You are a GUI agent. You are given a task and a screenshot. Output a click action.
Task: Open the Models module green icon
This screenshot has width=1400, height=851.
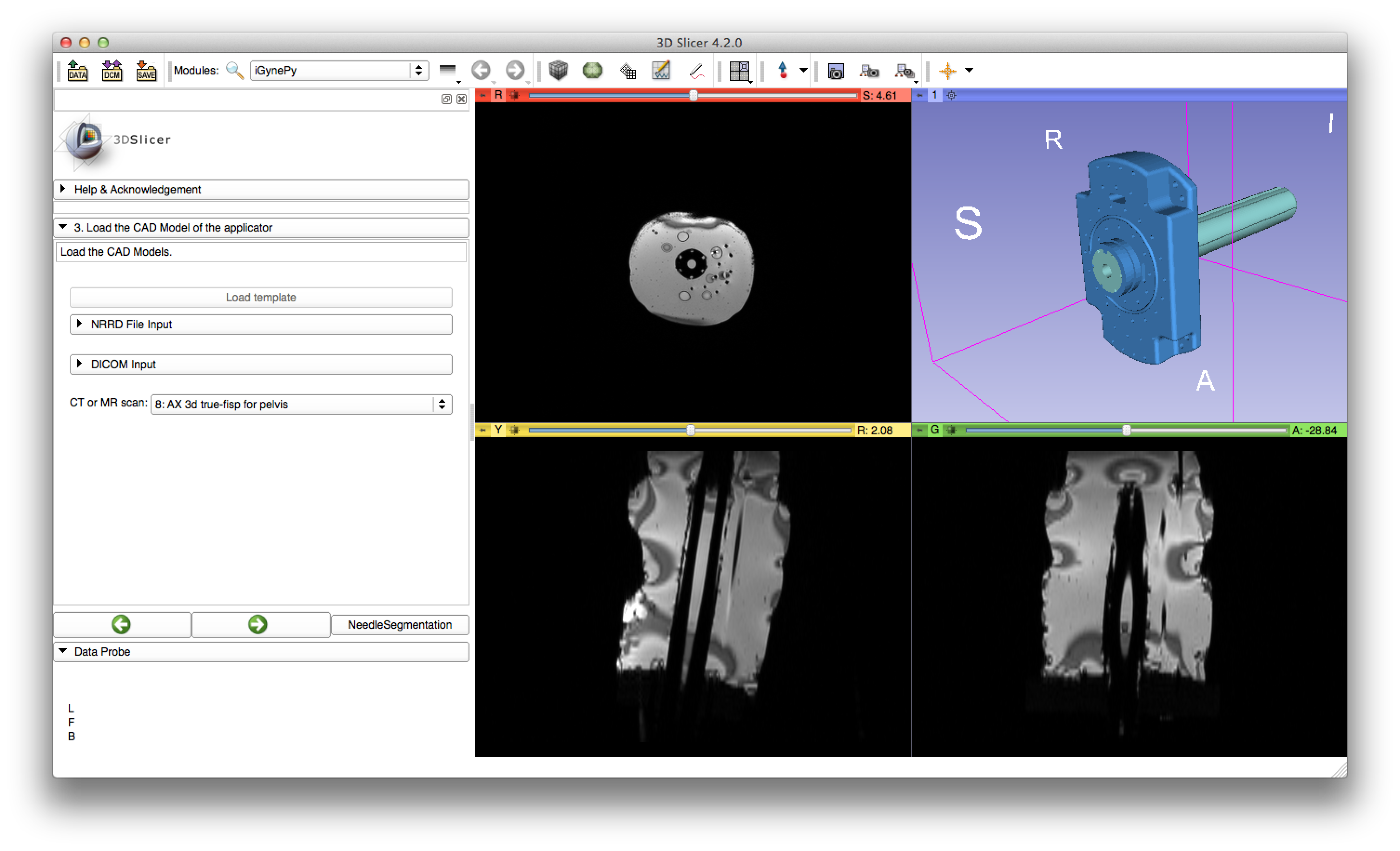pyautogui.click(x=592, y=71)
